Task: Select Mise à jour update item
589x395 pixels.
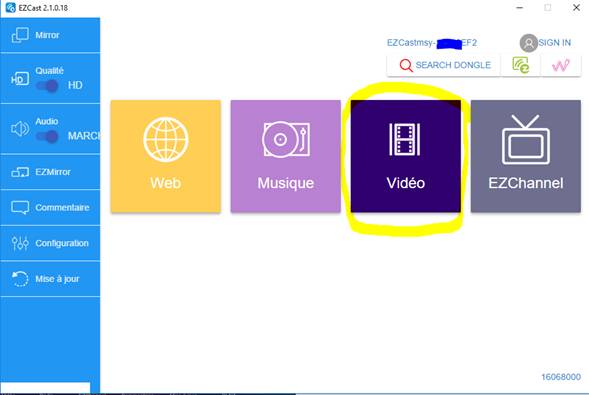Action: (x=50, y=279)
